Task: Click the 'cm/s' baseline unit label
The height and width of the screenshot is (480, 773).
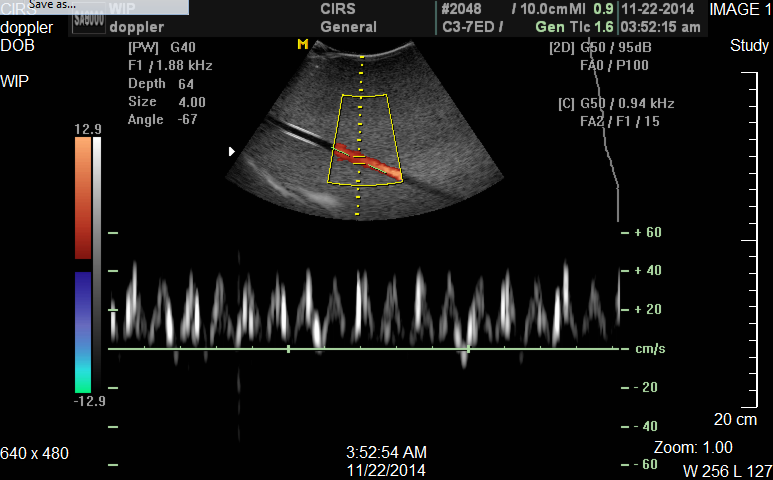Action: tap(650, 348)
